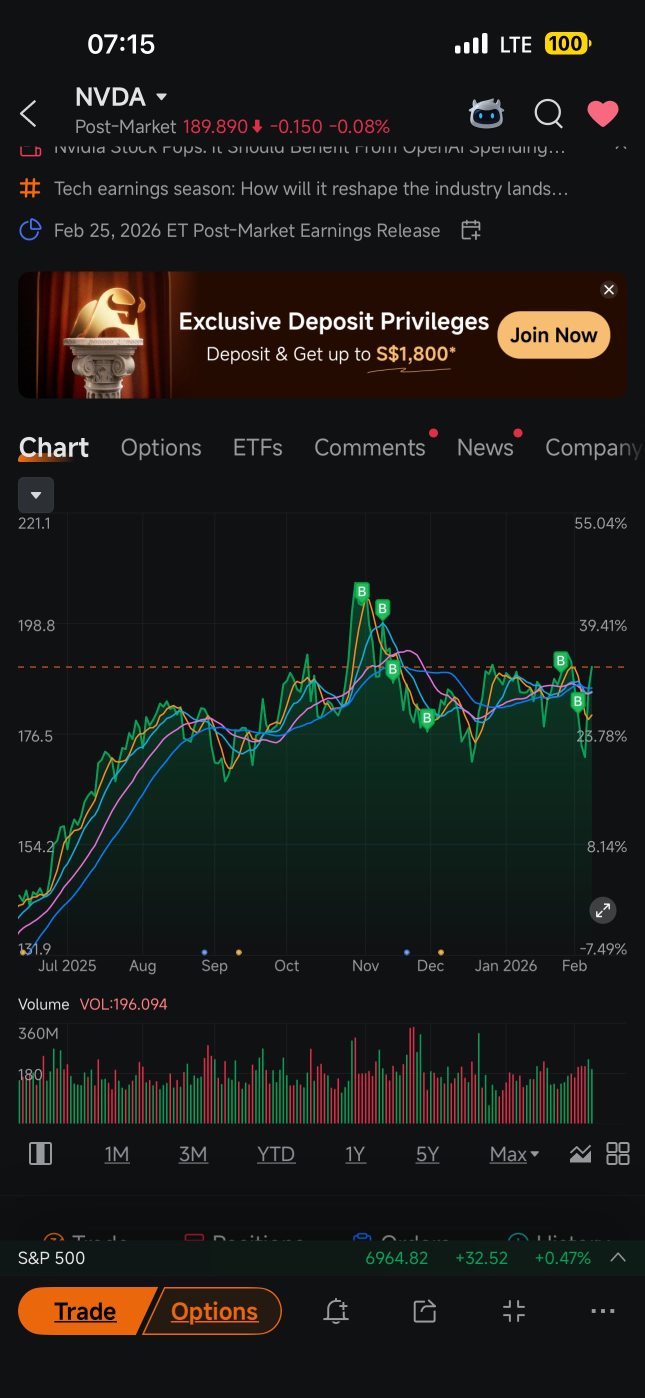Toggle the split panel layout icon
Image resolution: width=645 pixels, height=1398 pixels.
[x=40, y=1154]
